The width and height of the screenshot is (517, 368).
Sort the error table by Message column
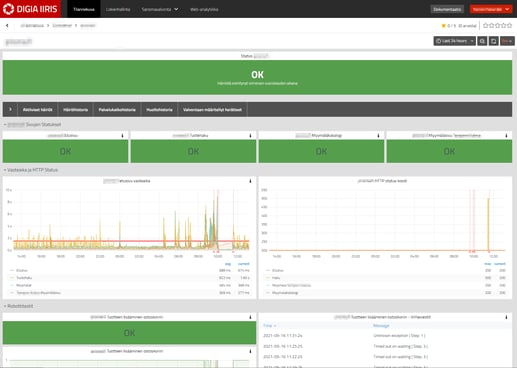point(381,325)
